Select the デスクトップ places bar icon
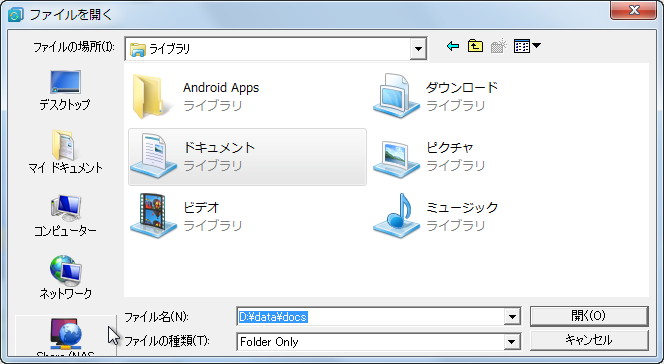The height and width of the screenshot is (364, 664). pos(65,91)
